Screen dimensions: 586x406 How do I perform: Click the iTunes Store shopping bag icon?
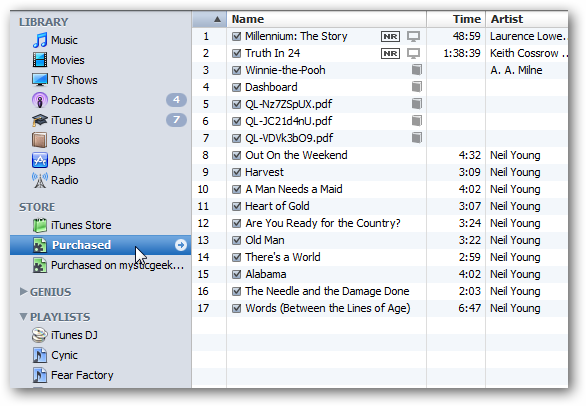tap(40, 225)
